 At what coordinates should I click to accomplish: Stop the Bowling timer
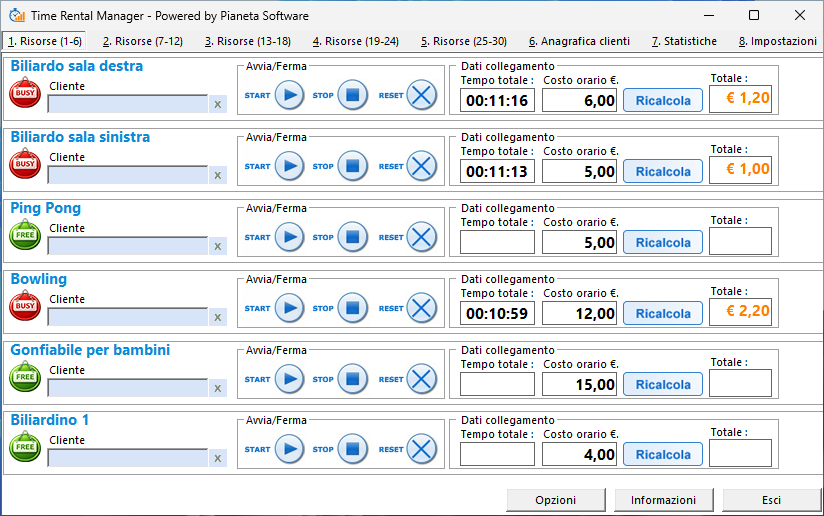click(352, 308)
